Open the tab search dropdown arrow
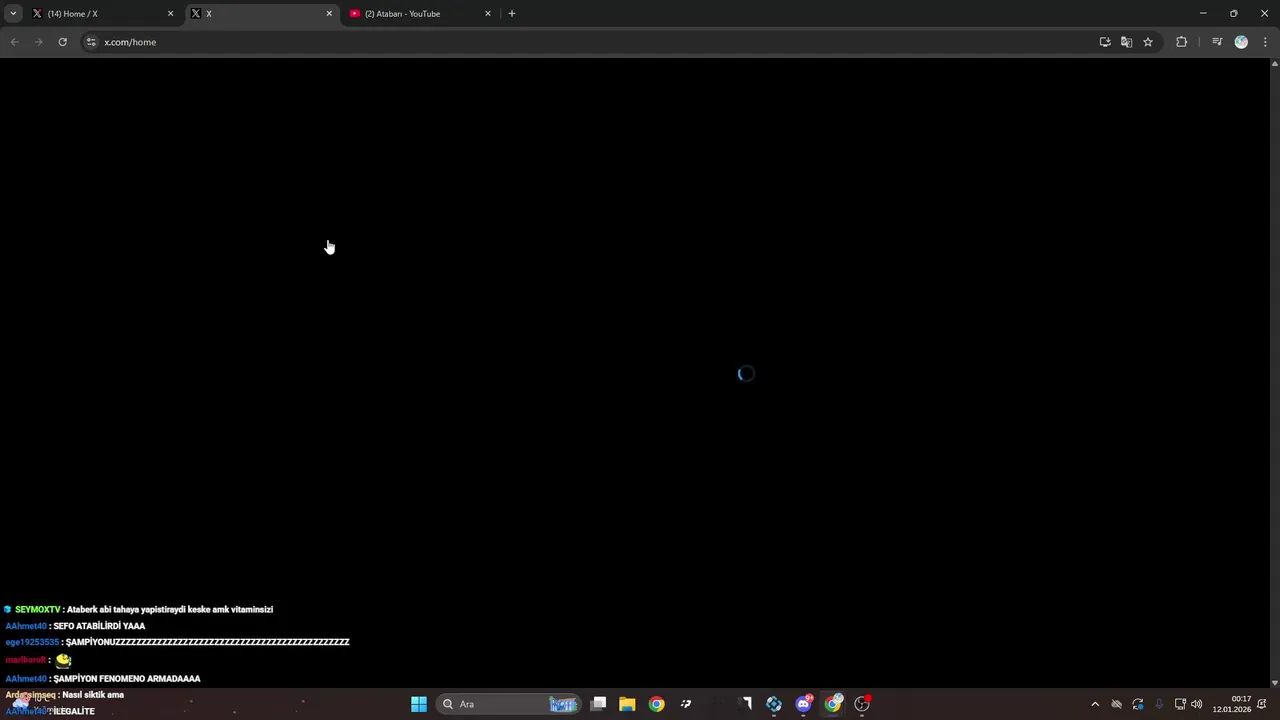 13,14
